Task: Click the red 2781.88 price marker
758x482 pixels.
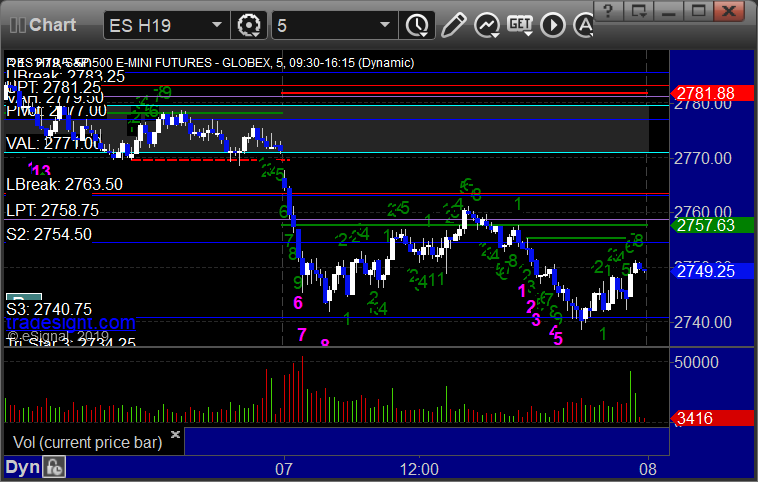Action: (712, 93)
